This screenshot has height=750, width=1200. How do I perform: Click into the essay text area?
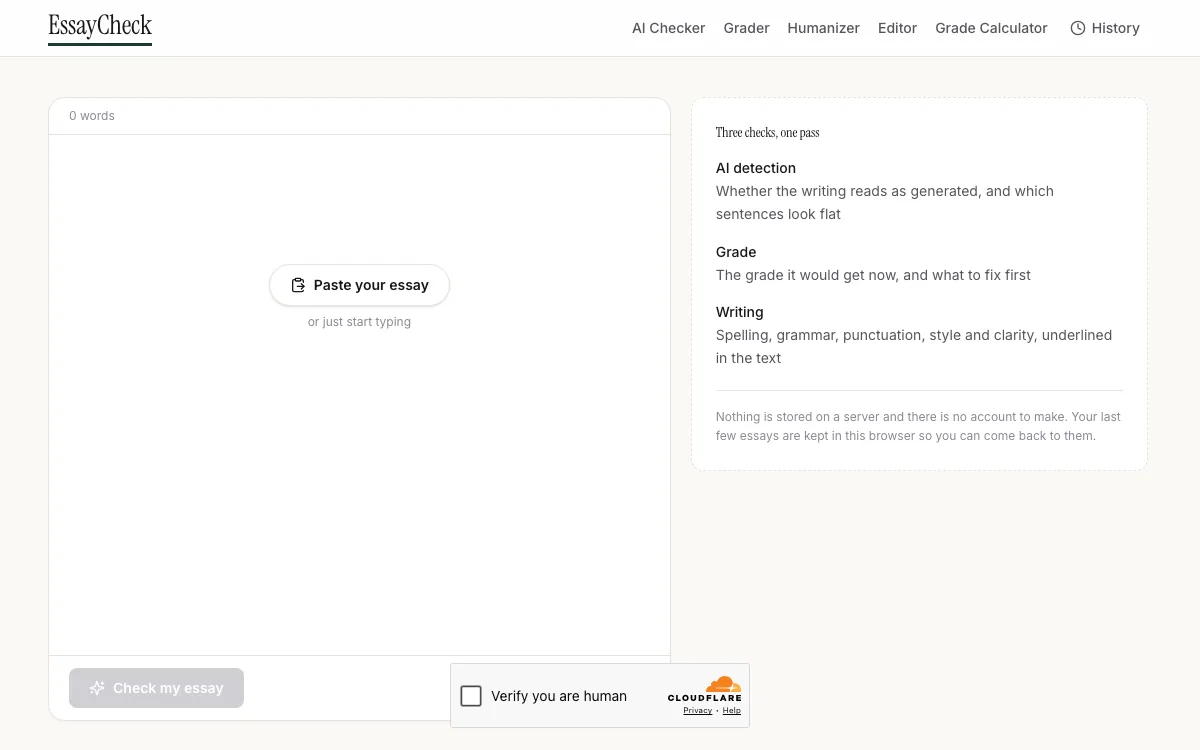(359, 395)
